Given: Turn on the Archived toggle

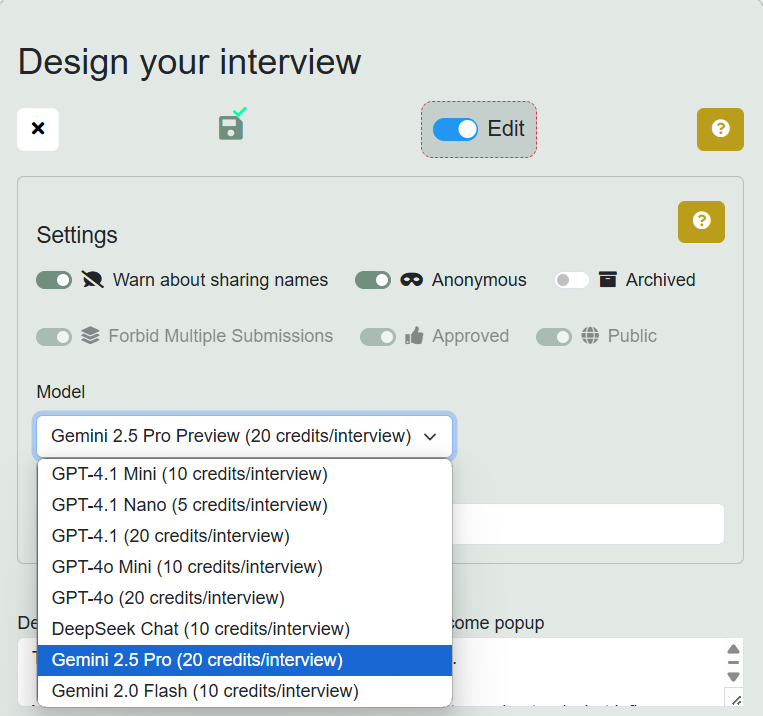Looking at the screenshot, I should [x=572, y=280].
